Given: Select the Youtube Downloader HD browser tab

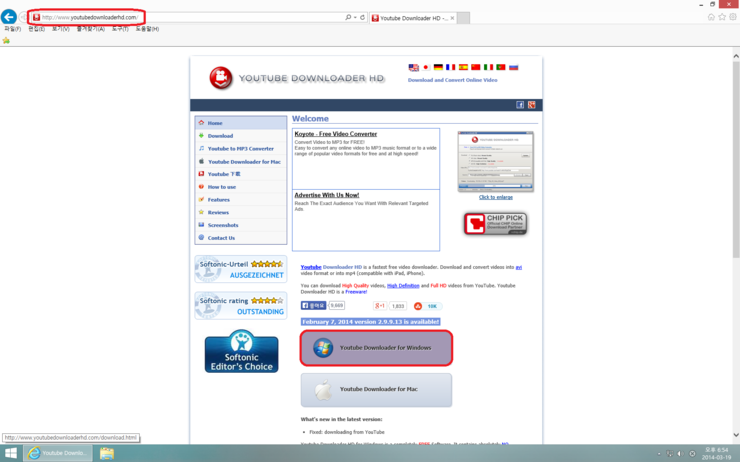Looking at the screenshot, I should click(x=412, y=18).
